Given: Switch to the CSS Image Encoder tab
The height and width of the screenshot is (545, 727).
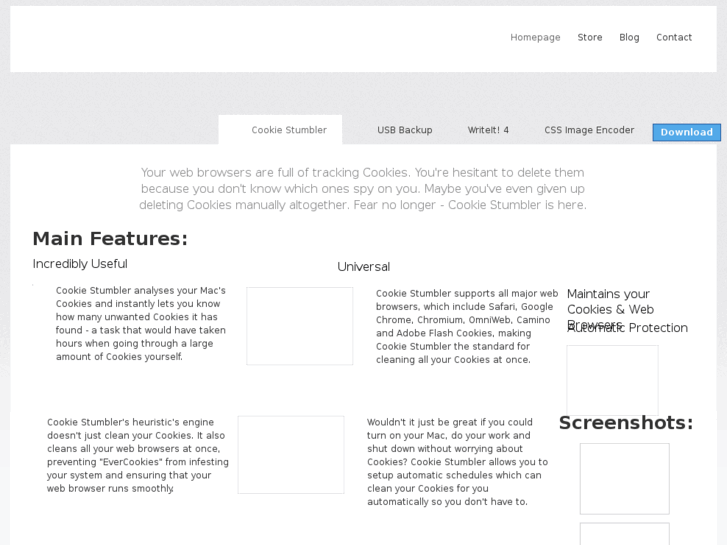Looking at the screenshot, I should tap(589, 130).
